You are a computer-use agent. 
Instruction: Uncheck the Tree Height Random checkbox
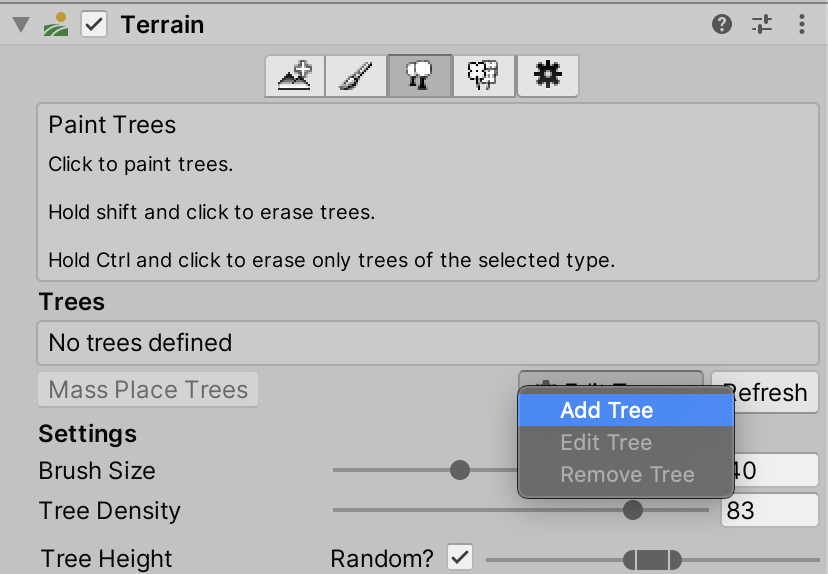tap(460, 557)
